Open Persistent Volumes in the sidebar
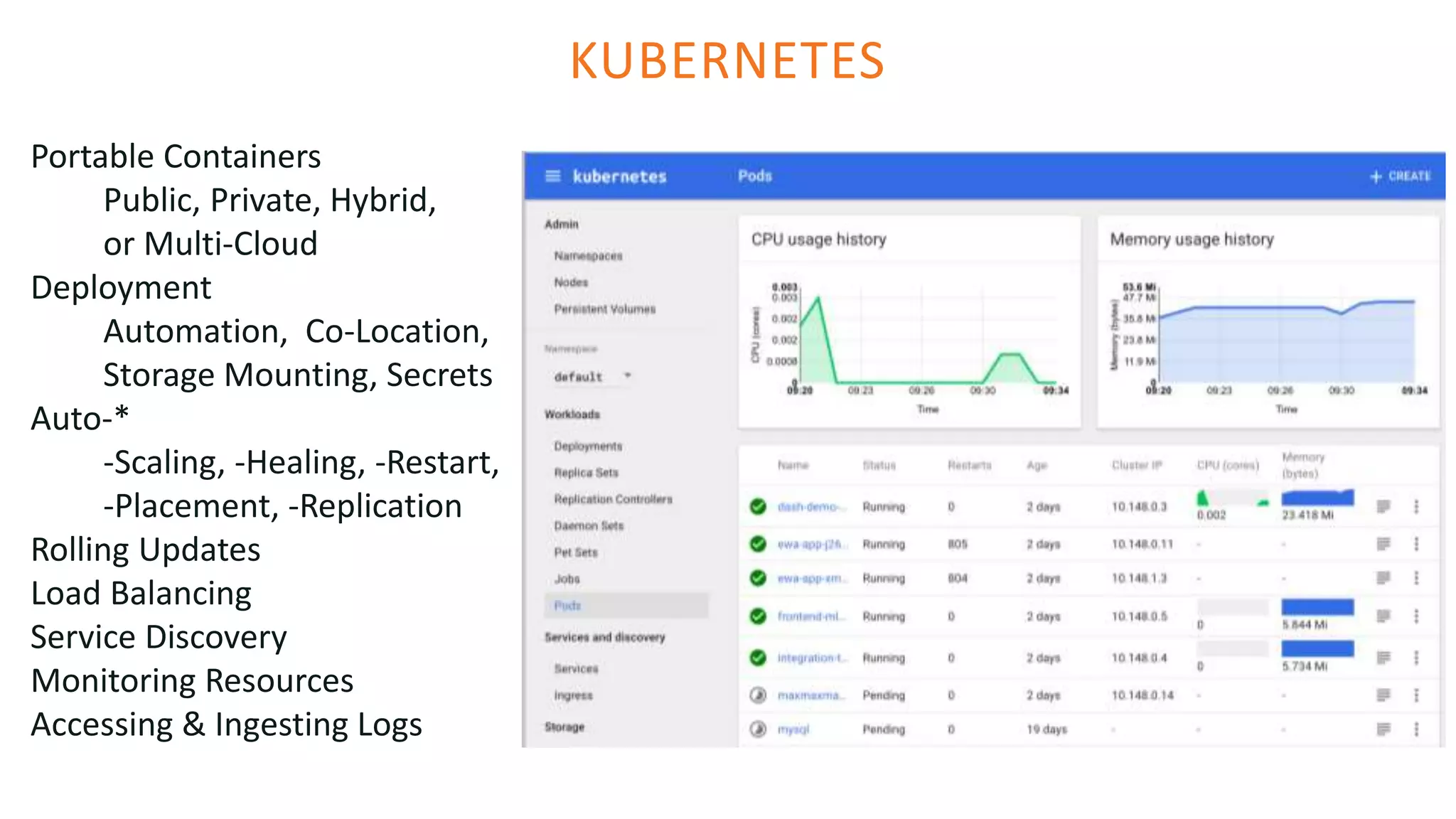Viewport: 1456px width, 819px height. pyautogui.click(x=604, y=309)
